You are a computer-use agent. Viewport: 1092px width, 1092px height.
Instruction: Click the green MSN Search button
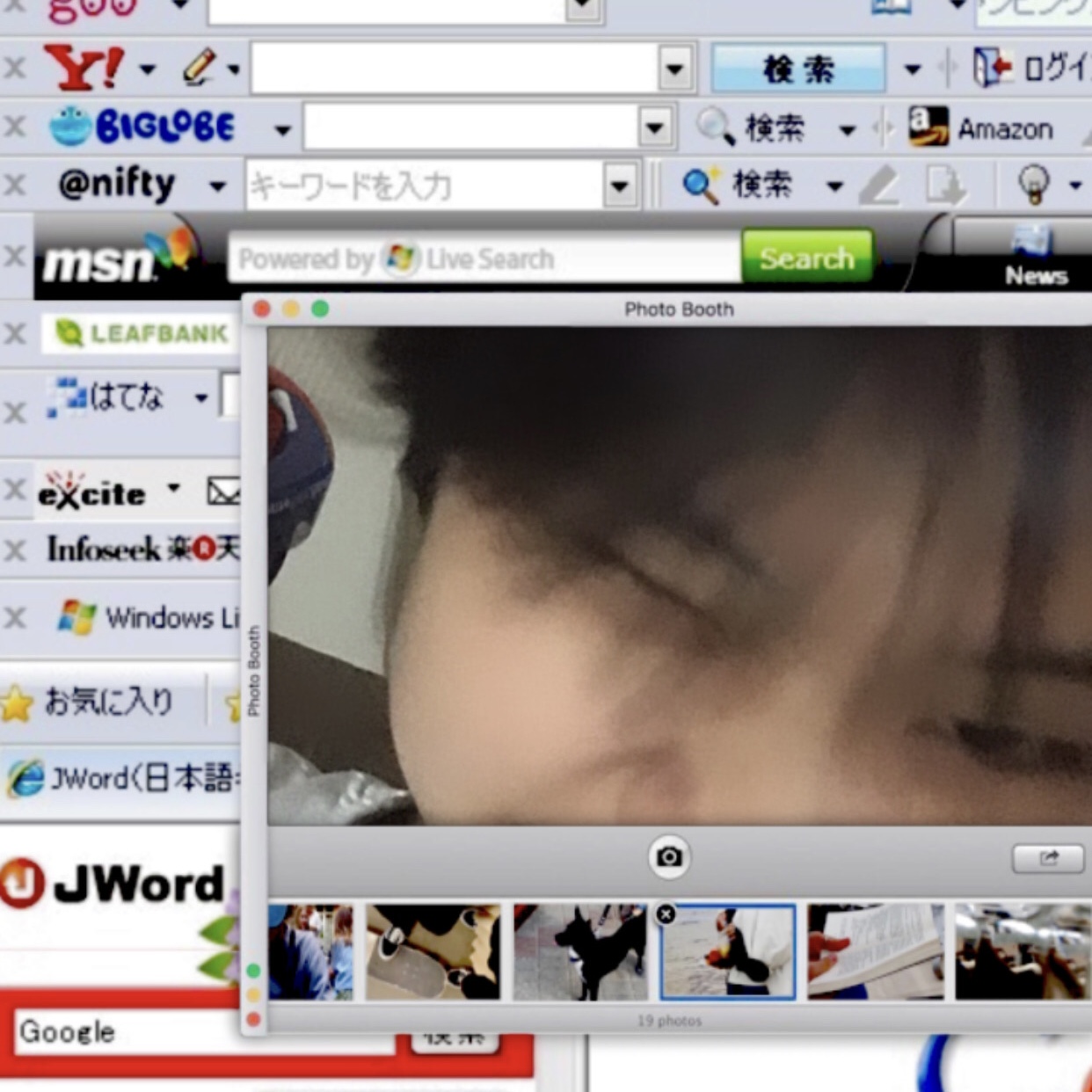806,258
